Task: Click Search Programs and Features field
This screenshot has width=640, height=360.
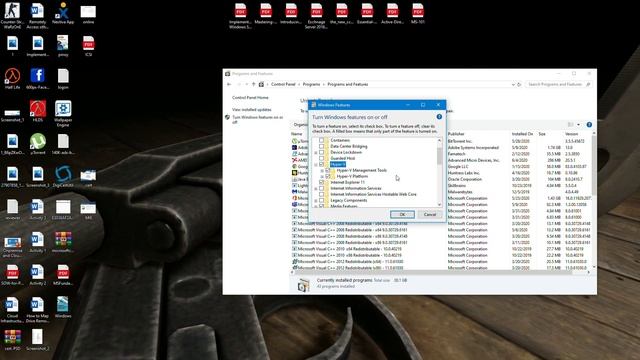Action: (558, 84)
